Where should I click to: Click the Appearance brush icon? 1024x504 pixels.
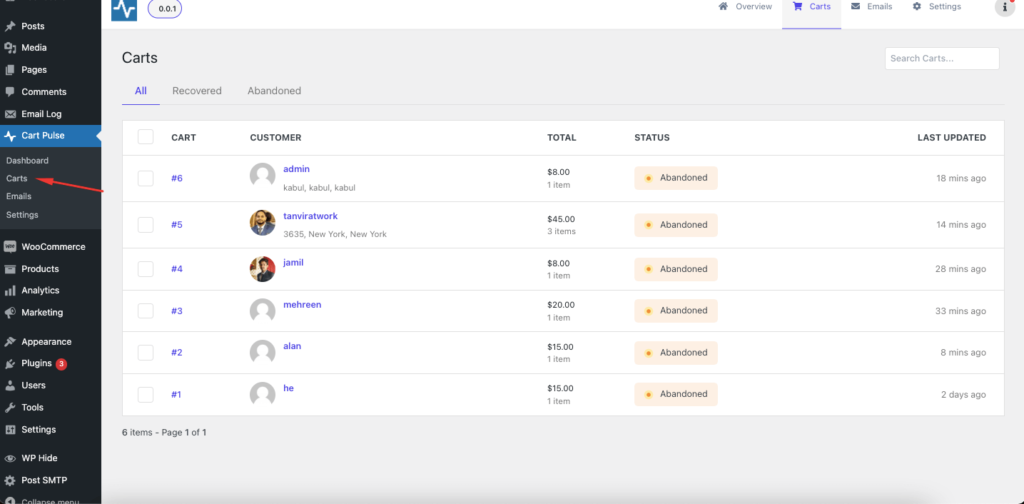10,342
